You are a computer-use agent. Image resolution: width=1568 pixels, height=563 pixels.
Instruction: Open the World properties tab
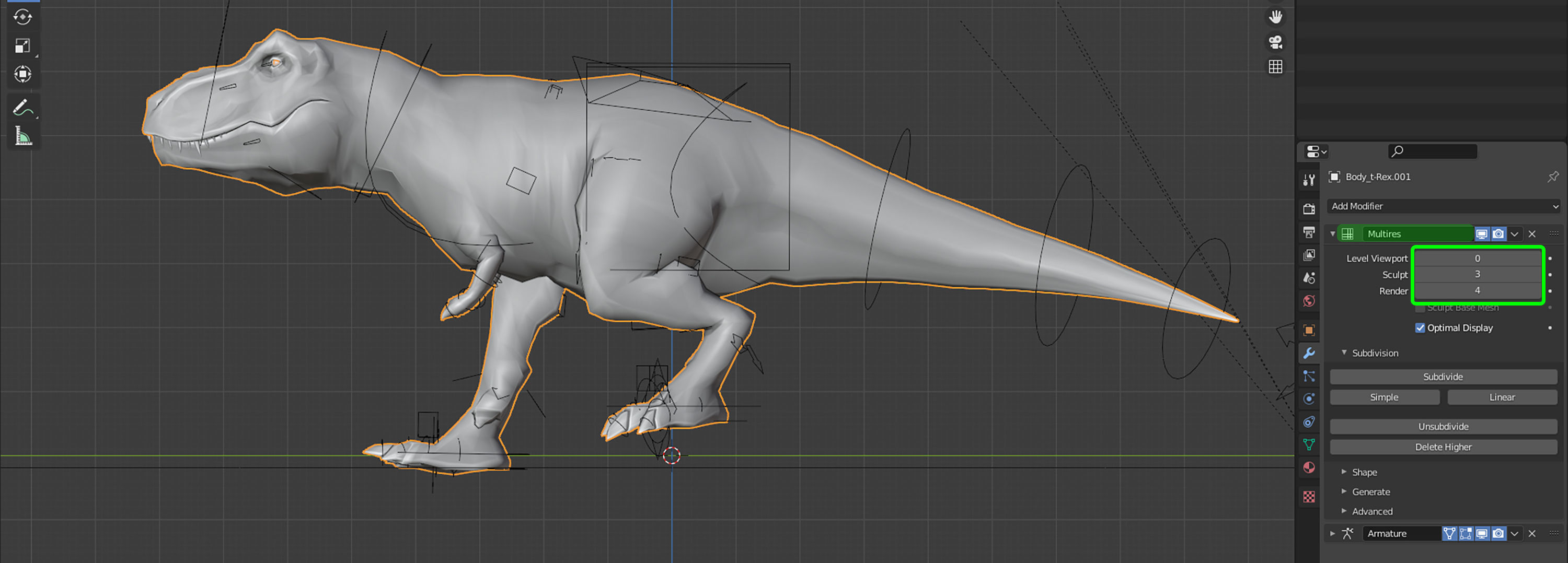(x=1309, y=301)
